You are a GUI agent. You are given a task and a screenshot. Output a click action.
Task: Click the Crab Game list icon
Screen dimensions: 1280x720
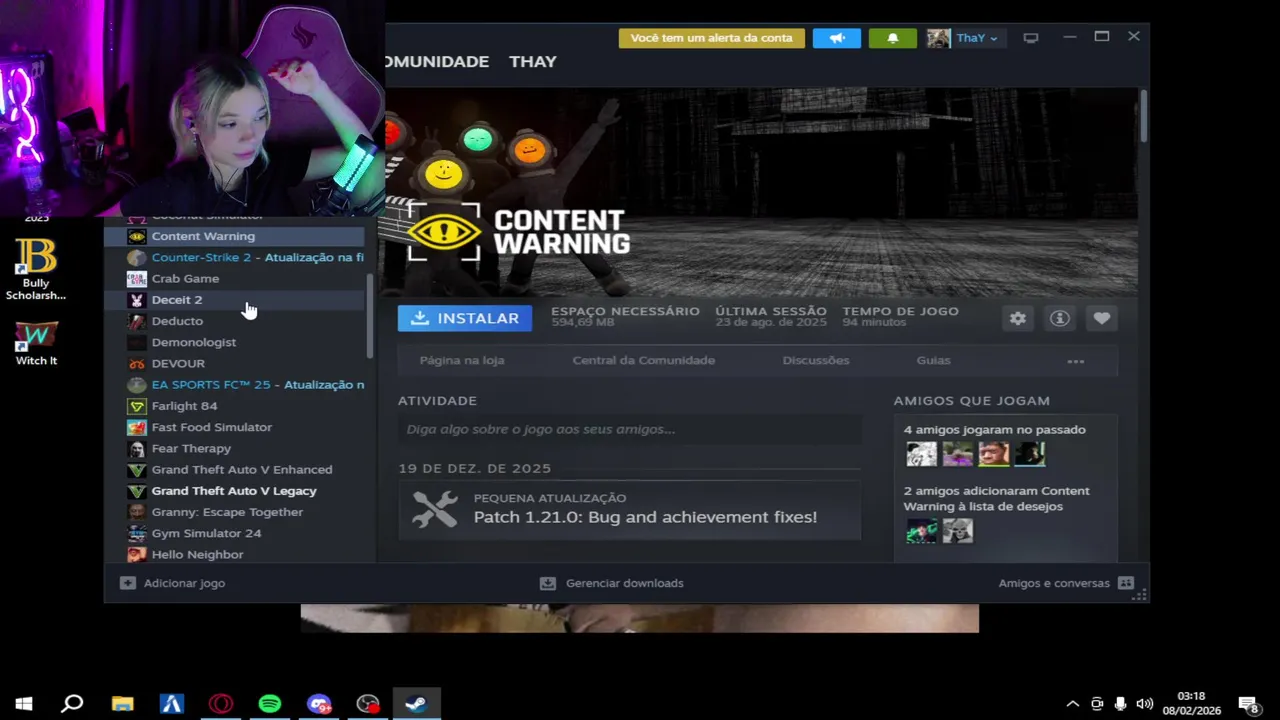point(136,279)
